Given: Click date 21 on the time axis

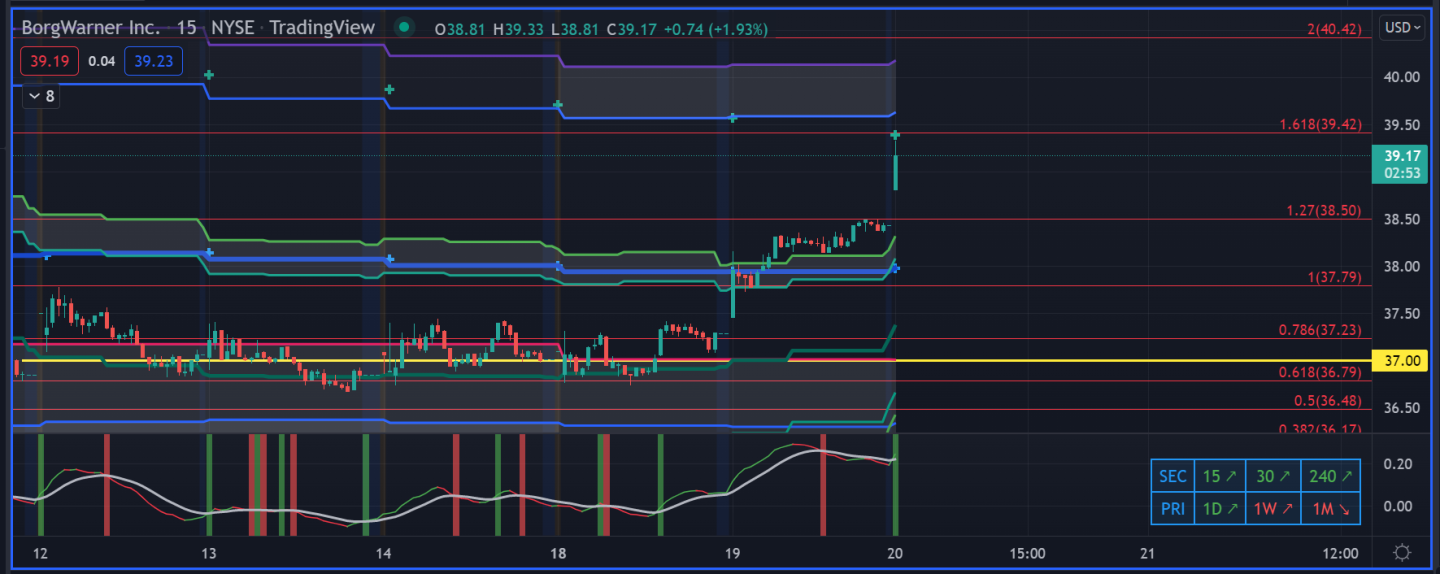Looking at the screenshot, I should 1148,553.
